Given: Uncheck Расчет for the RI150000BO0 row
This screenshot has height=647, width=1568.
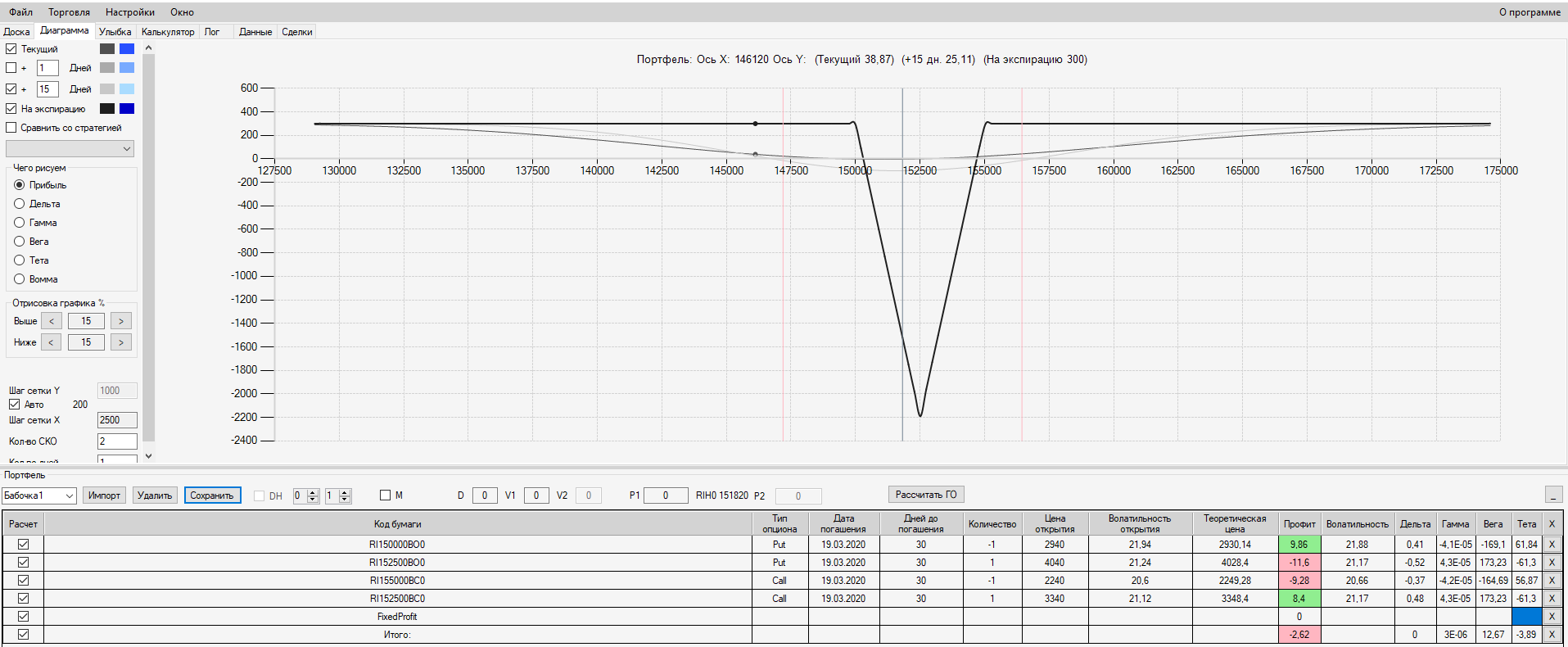Looking at the screenshot, I should (x=23, y=545).
